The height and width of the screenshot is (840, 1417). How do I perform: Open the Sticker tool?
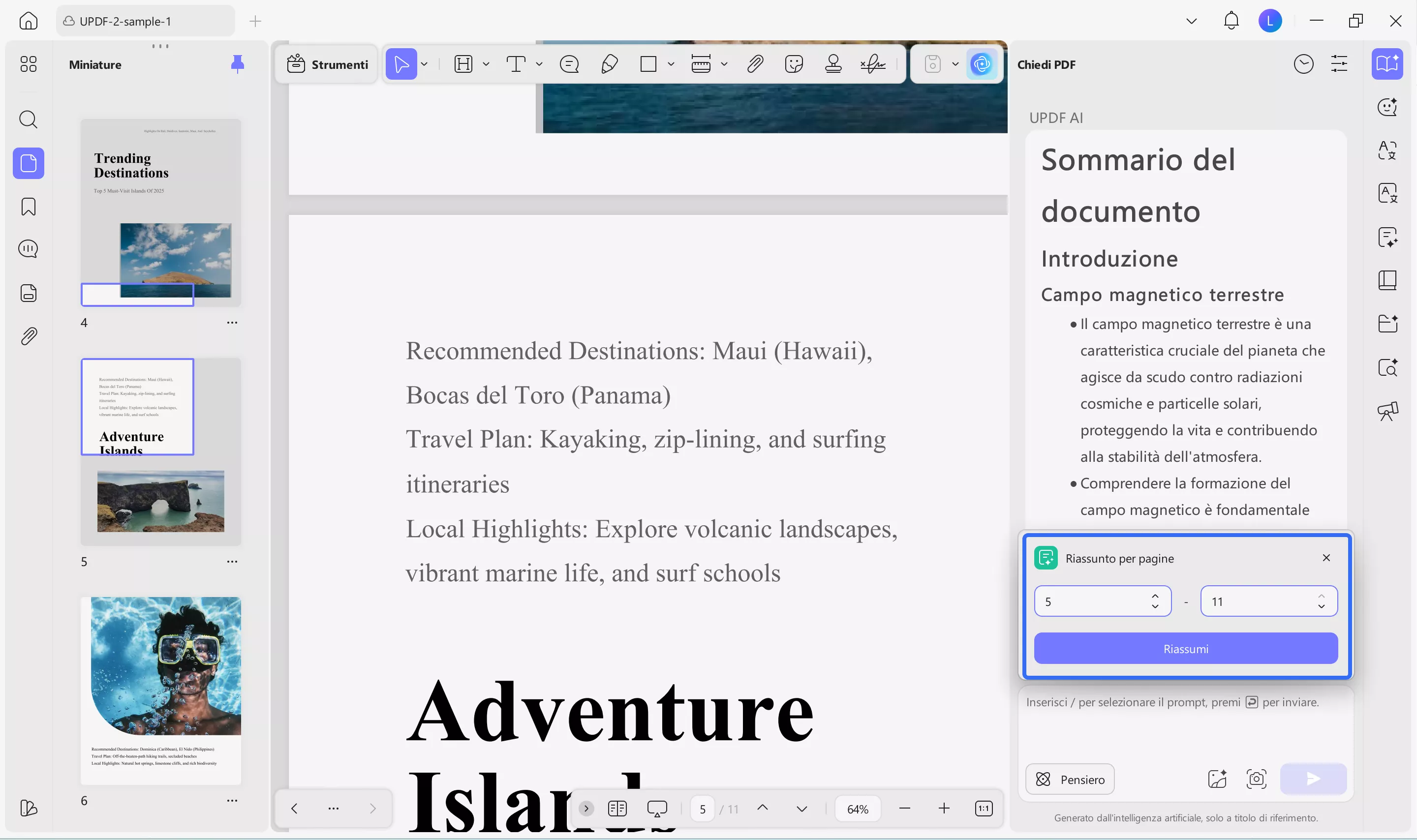click(794, 64)
